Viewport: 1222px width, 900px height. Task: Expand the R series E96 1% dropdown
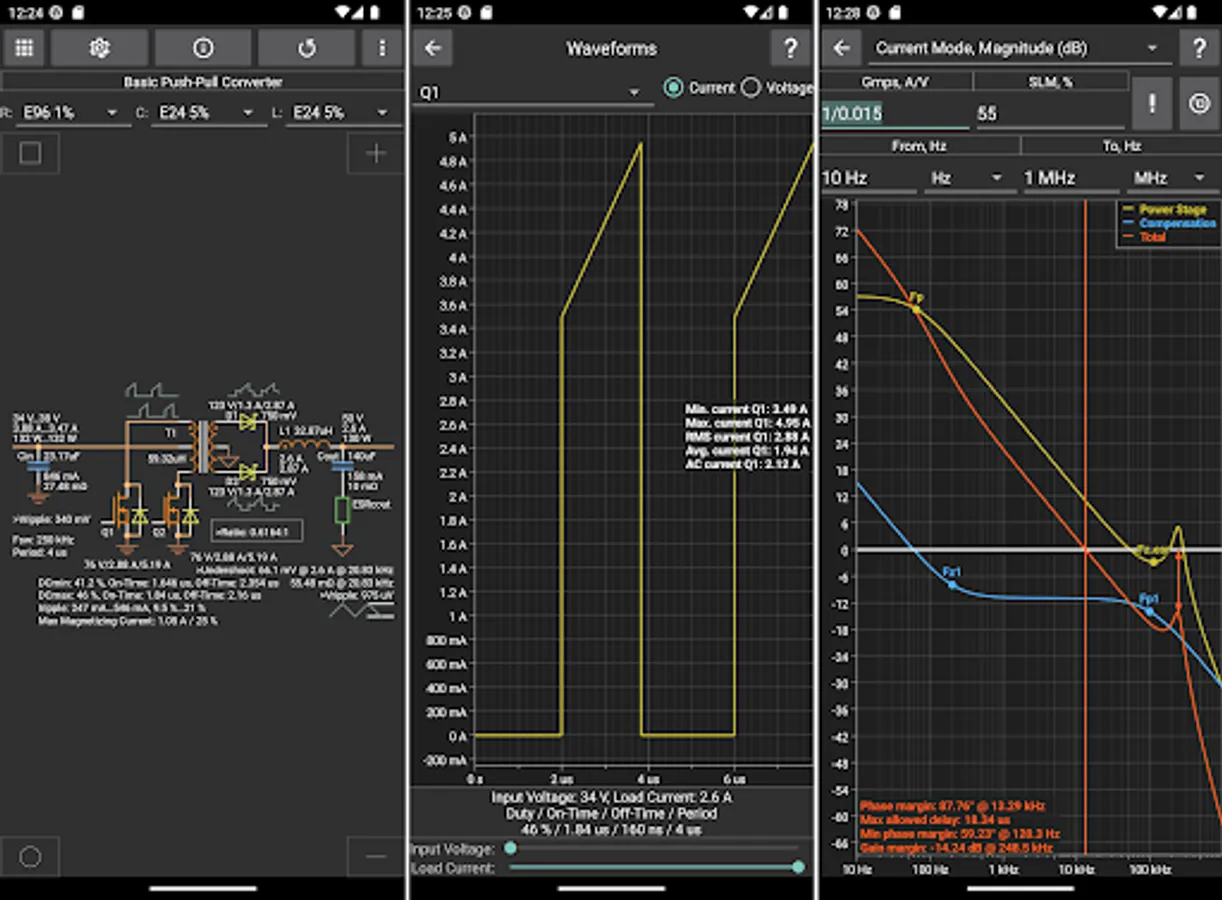[68, 113]
